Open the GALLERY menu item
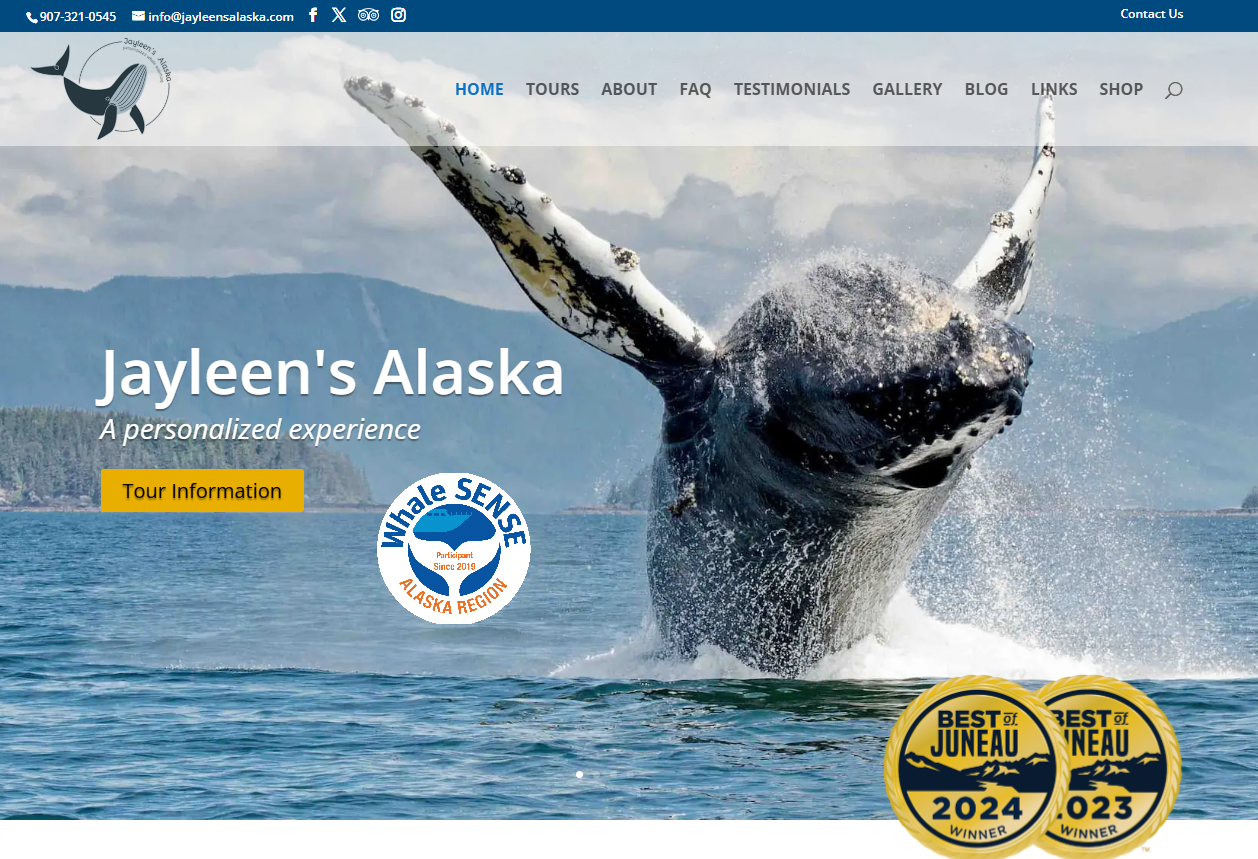Viewport: 1258px width, 859px height. tap(907, 89)
